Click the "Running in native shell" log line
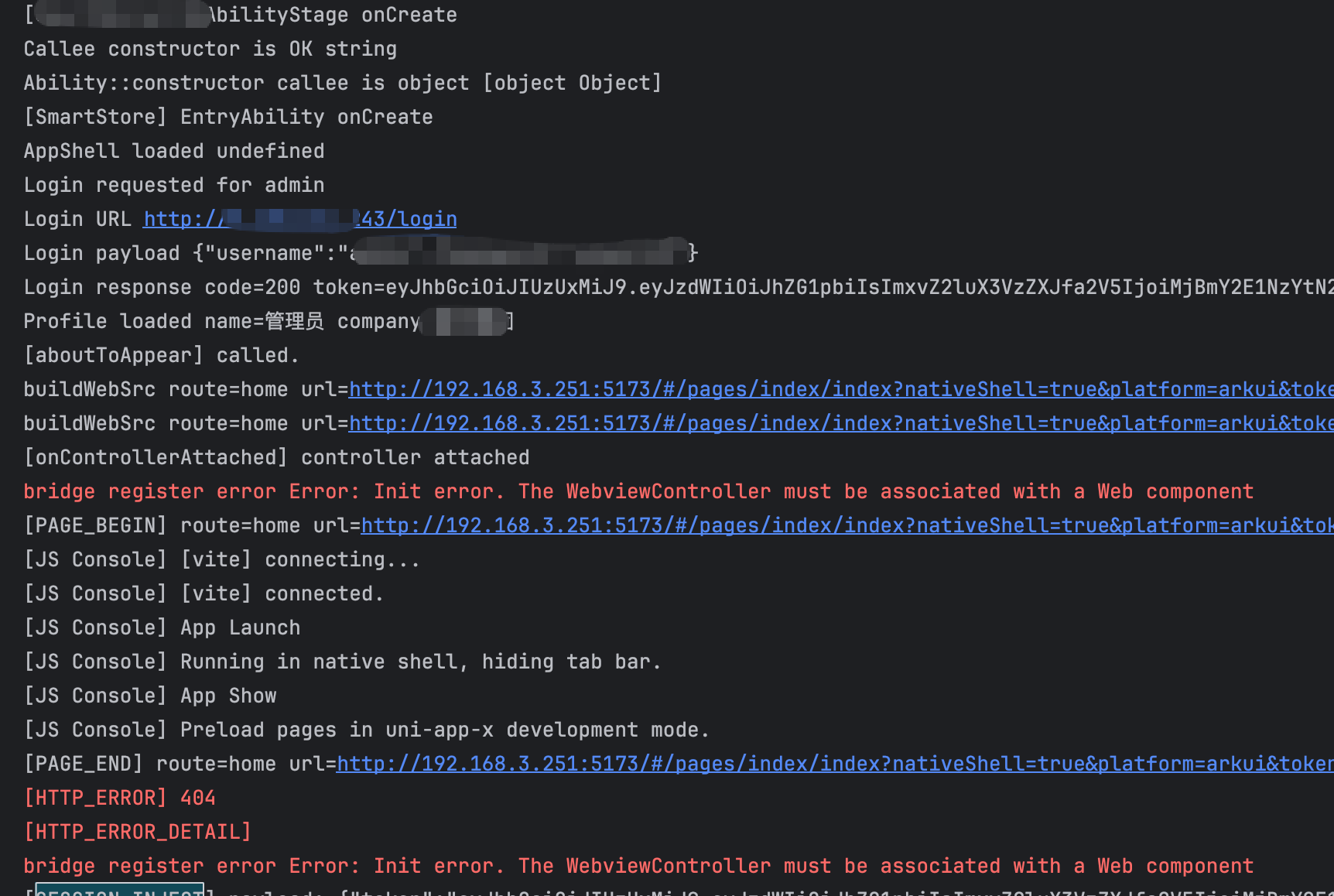Screen dimensions: 1334x896 tap(342, 662)
